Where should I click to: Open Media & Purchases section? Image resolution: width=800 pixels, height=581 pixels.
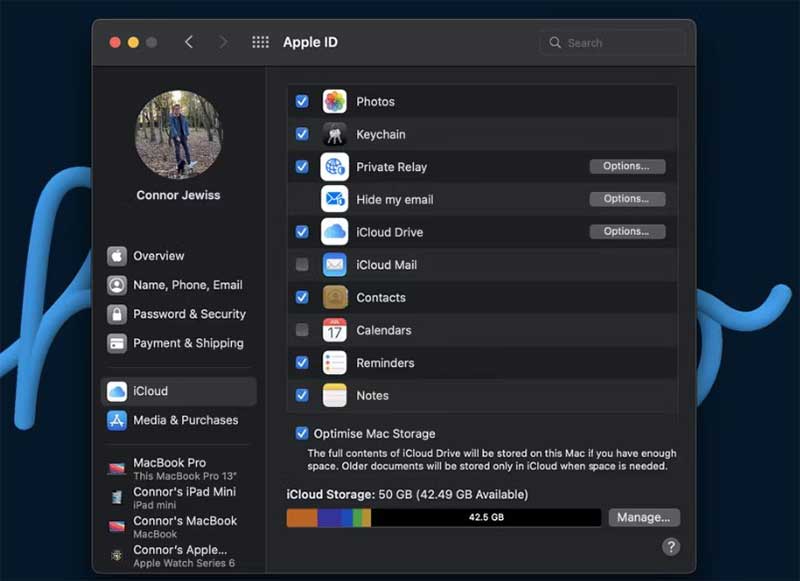(x=179, y=420)
